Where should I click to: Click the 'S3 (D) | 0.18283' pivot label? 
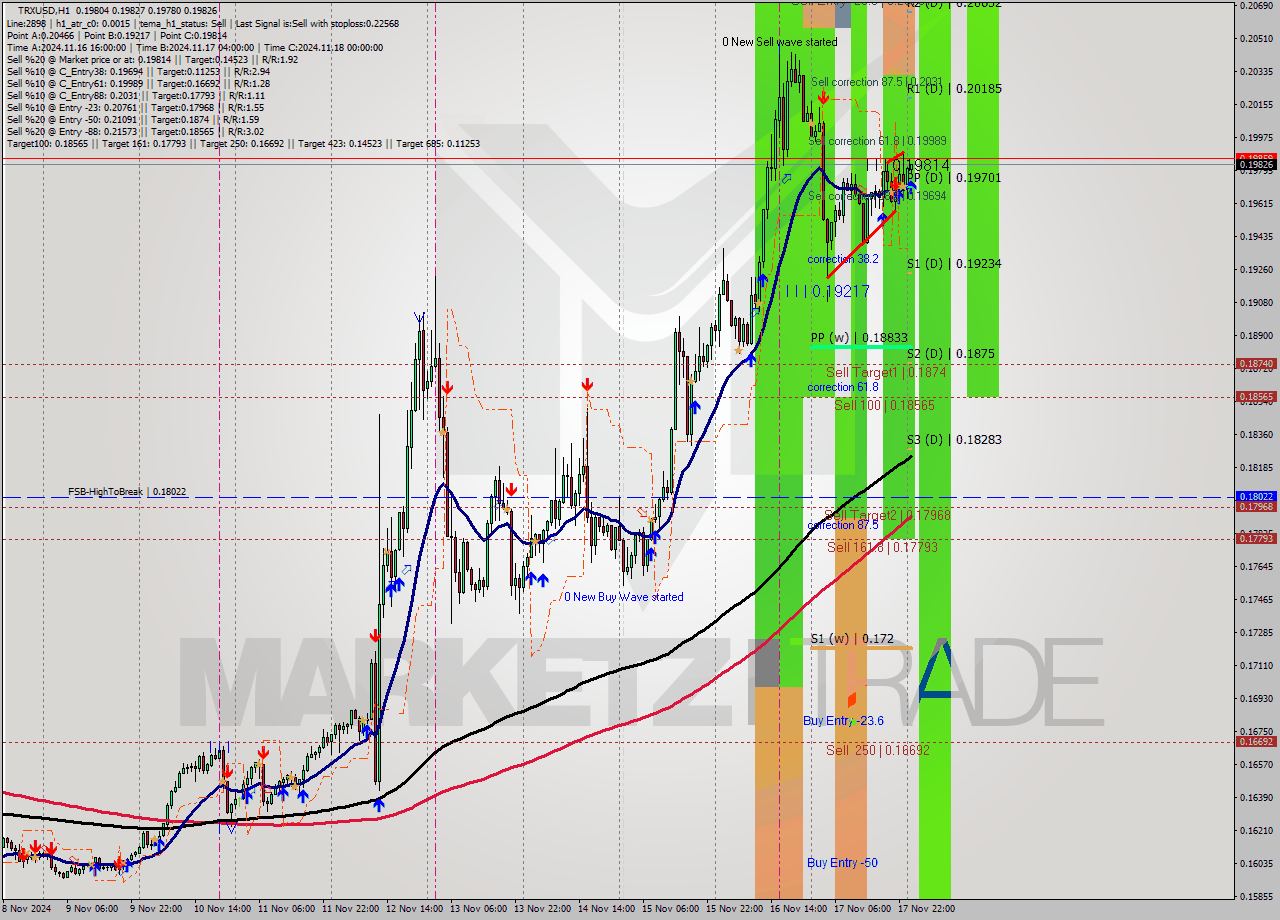pyautogui.click(x=954, y=440)
